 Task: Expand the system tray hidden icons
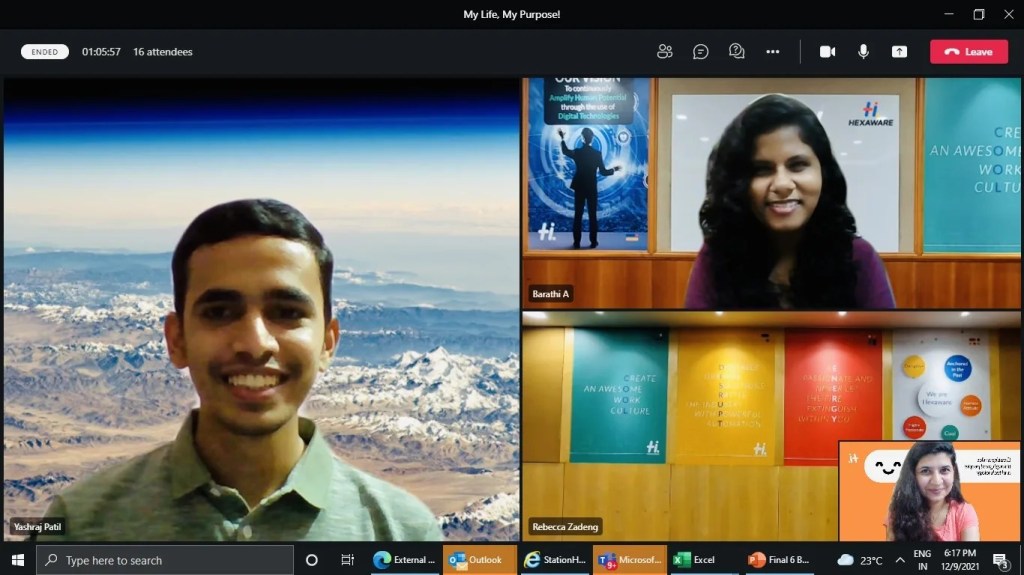tap(899, 560)
